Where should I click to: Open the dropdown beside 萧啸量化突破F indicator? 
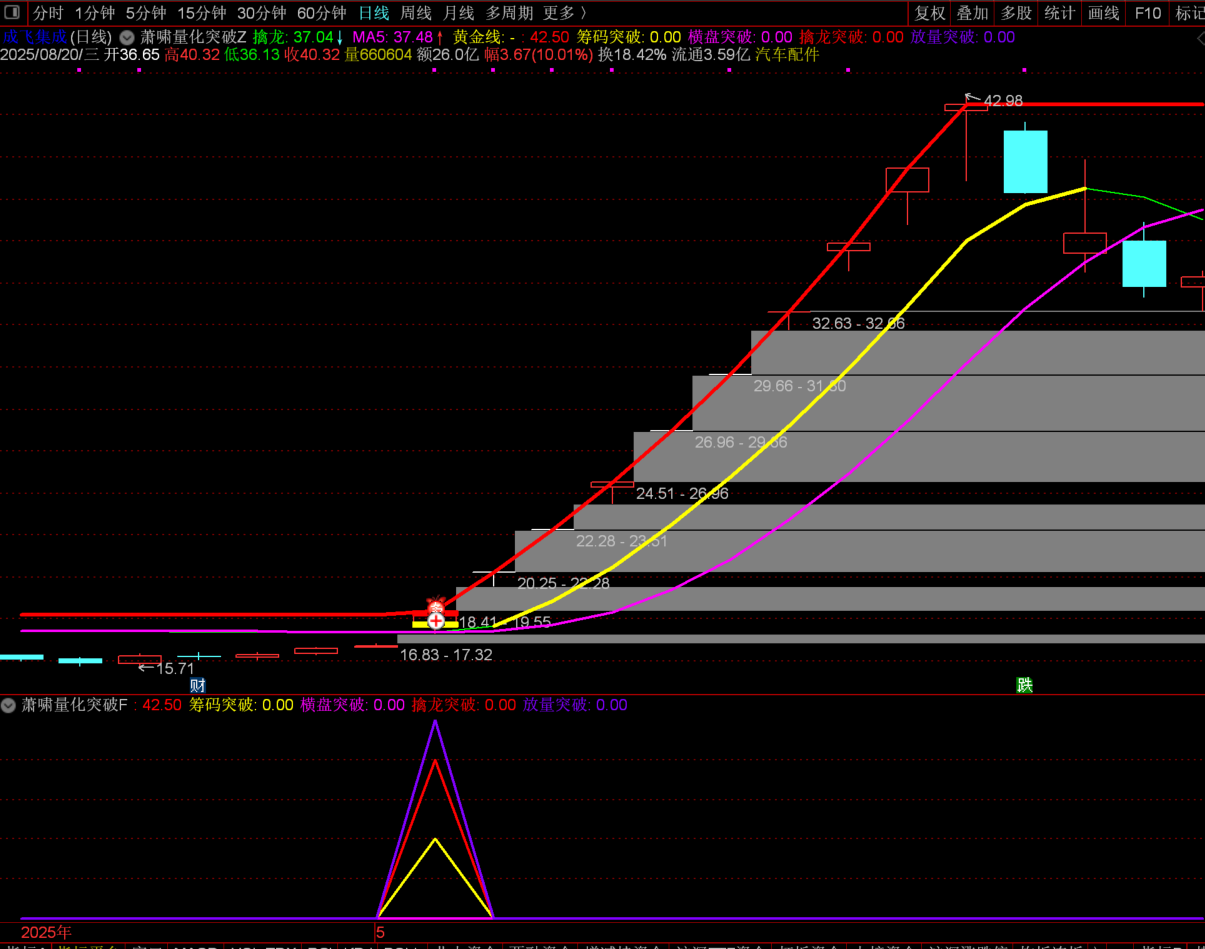(9, 705)
